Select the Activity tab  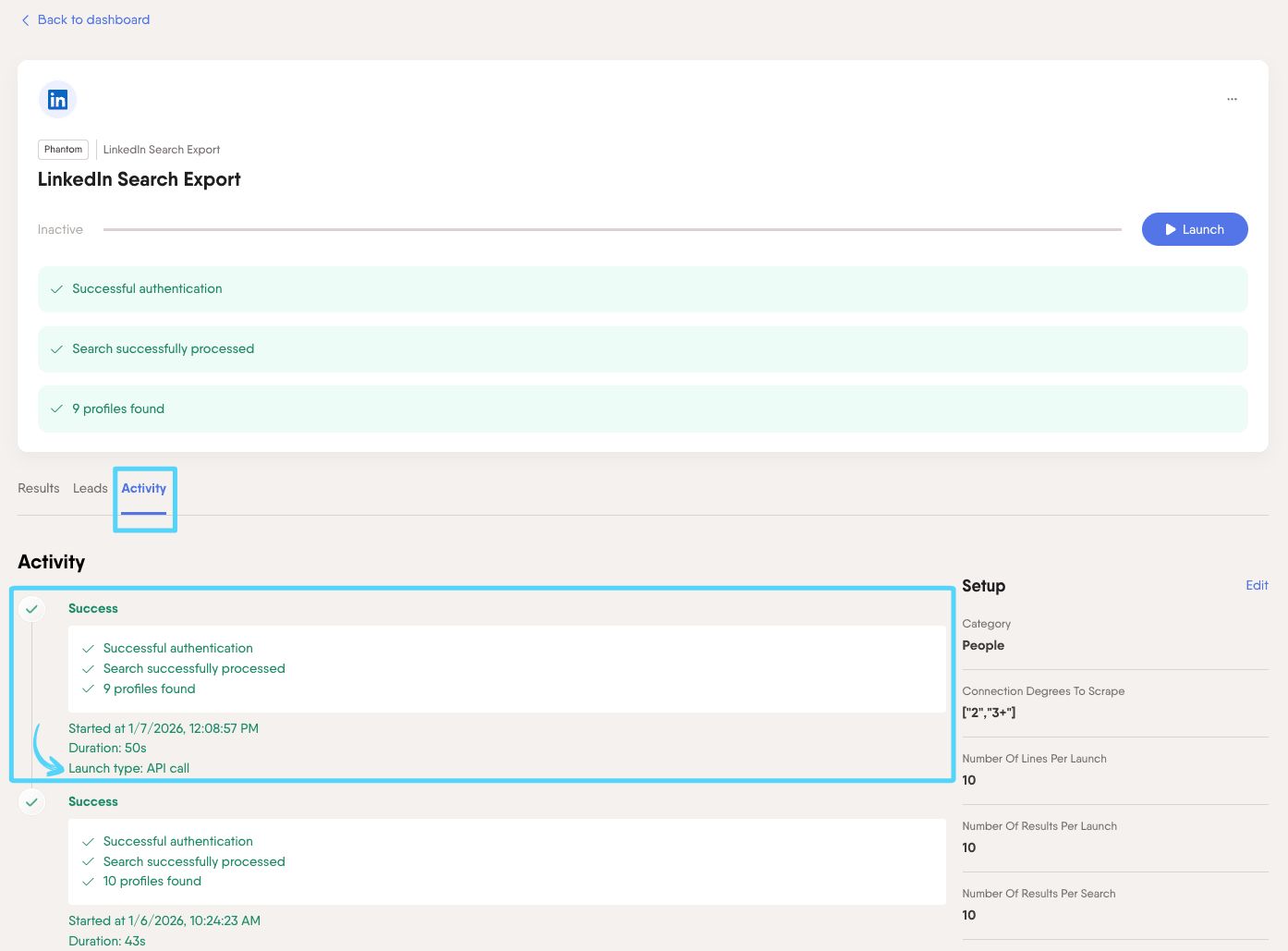point(144,488)
